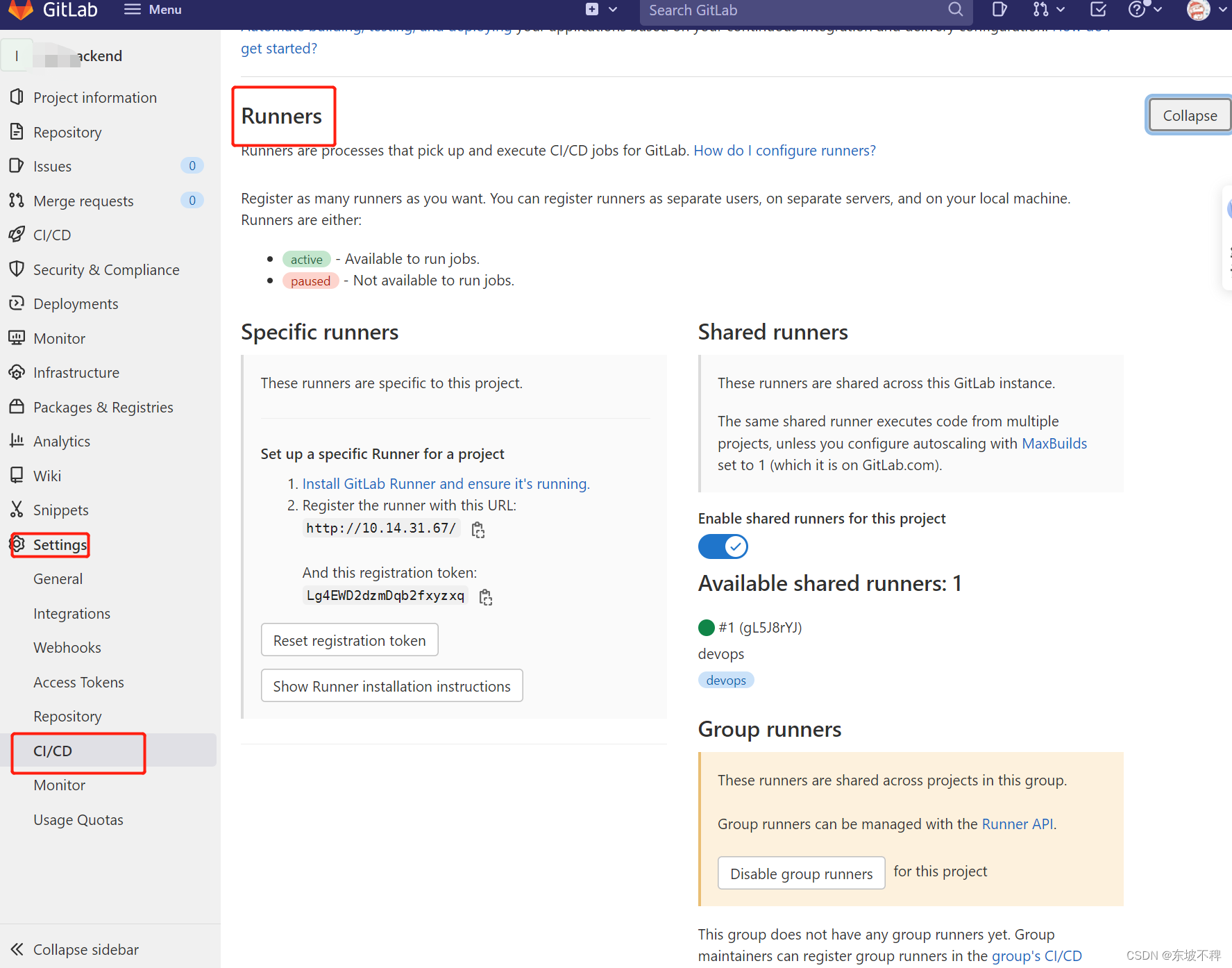The height and width of the screenshot is (968, 1232).
Task: Click the Packages & Registries icon
Action: (x=17, y=407)
